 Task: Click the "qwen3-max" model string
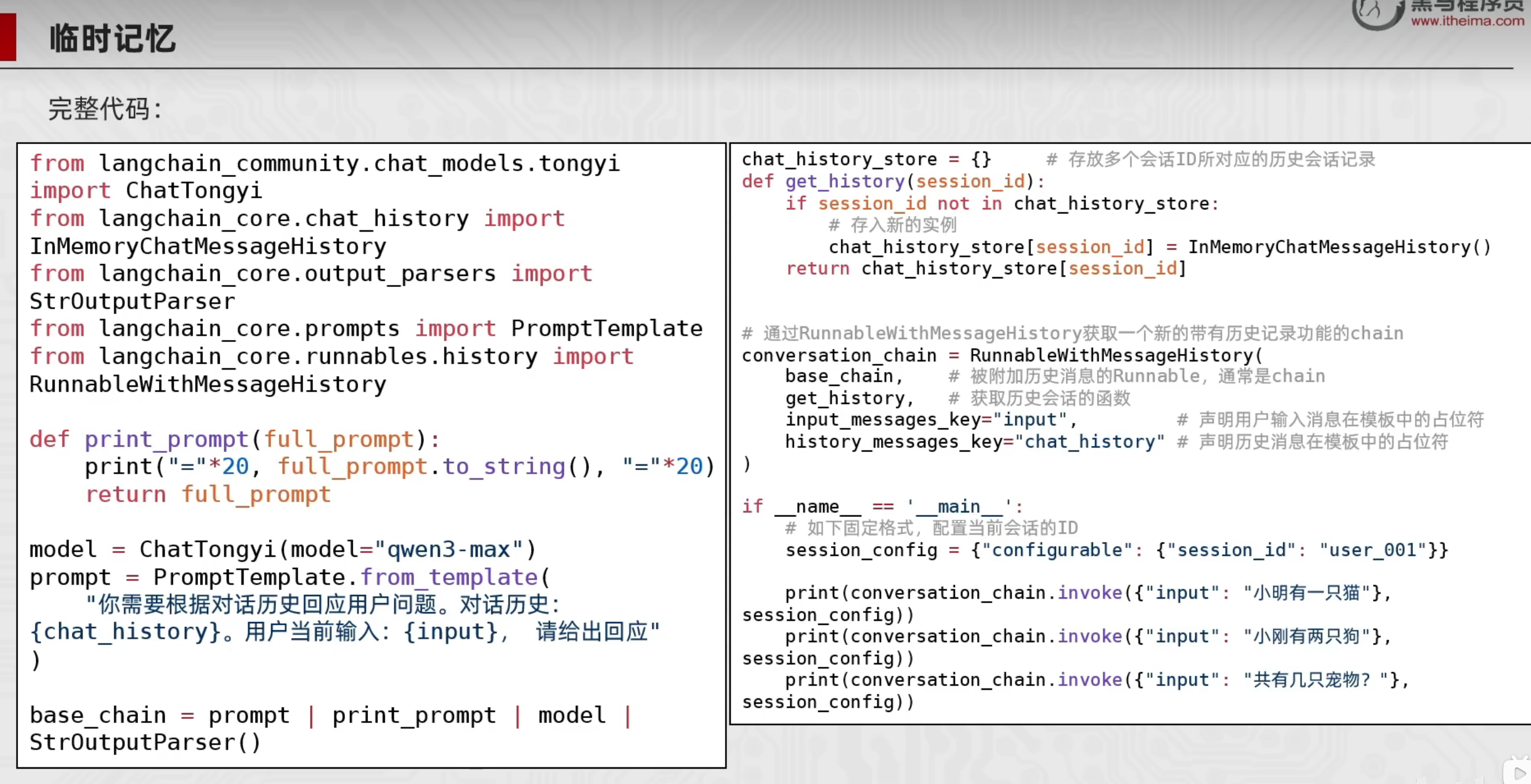pyautogui.click(x=449, y=549)
